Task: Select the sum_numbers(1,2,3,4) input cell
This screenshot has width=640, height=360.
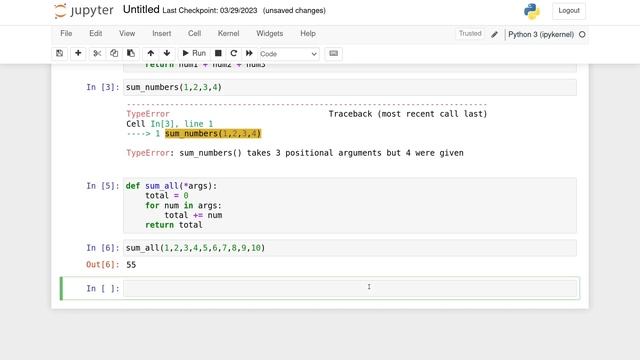Action: [x=350, y=87]
